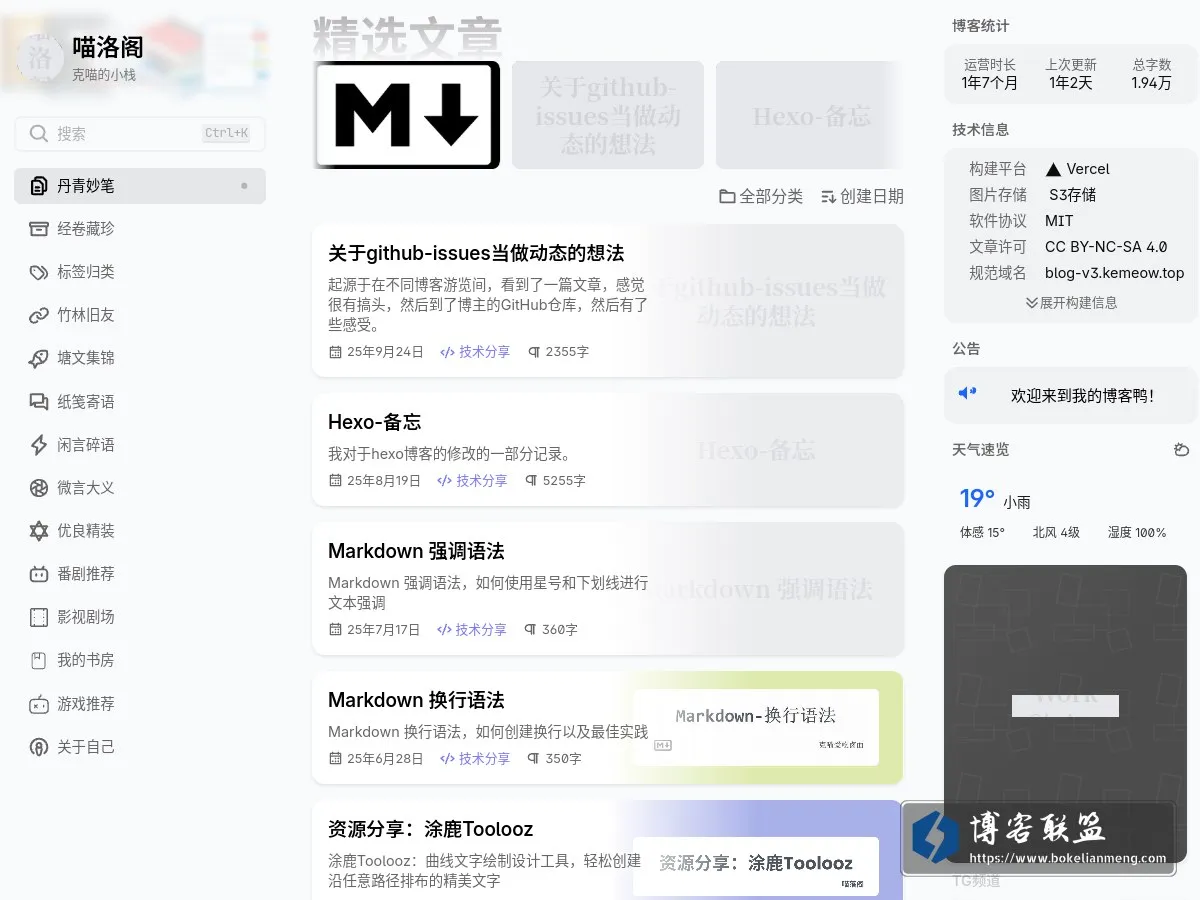Click the 墉文集锦 rocket icon

coord(39,358)
